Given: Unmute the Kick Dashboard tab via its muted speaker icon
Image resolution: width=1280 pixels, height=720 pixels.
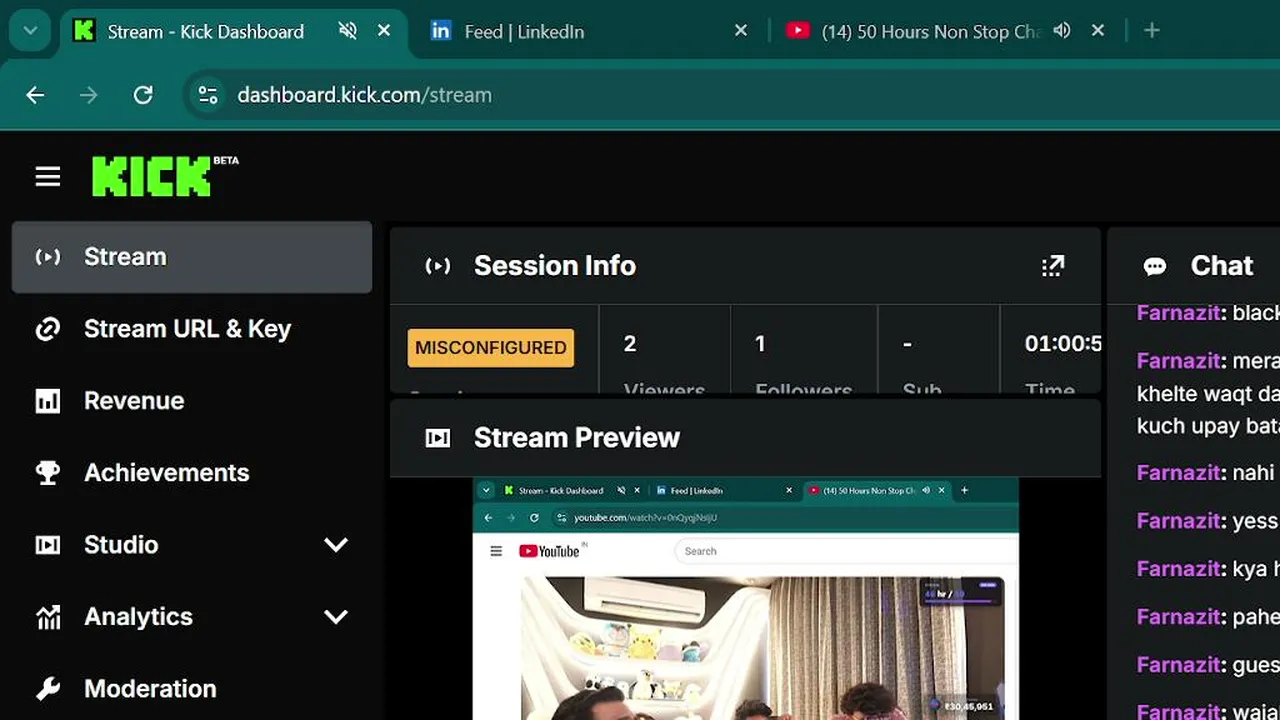Looking at the screenshot, I should (348, 31).
